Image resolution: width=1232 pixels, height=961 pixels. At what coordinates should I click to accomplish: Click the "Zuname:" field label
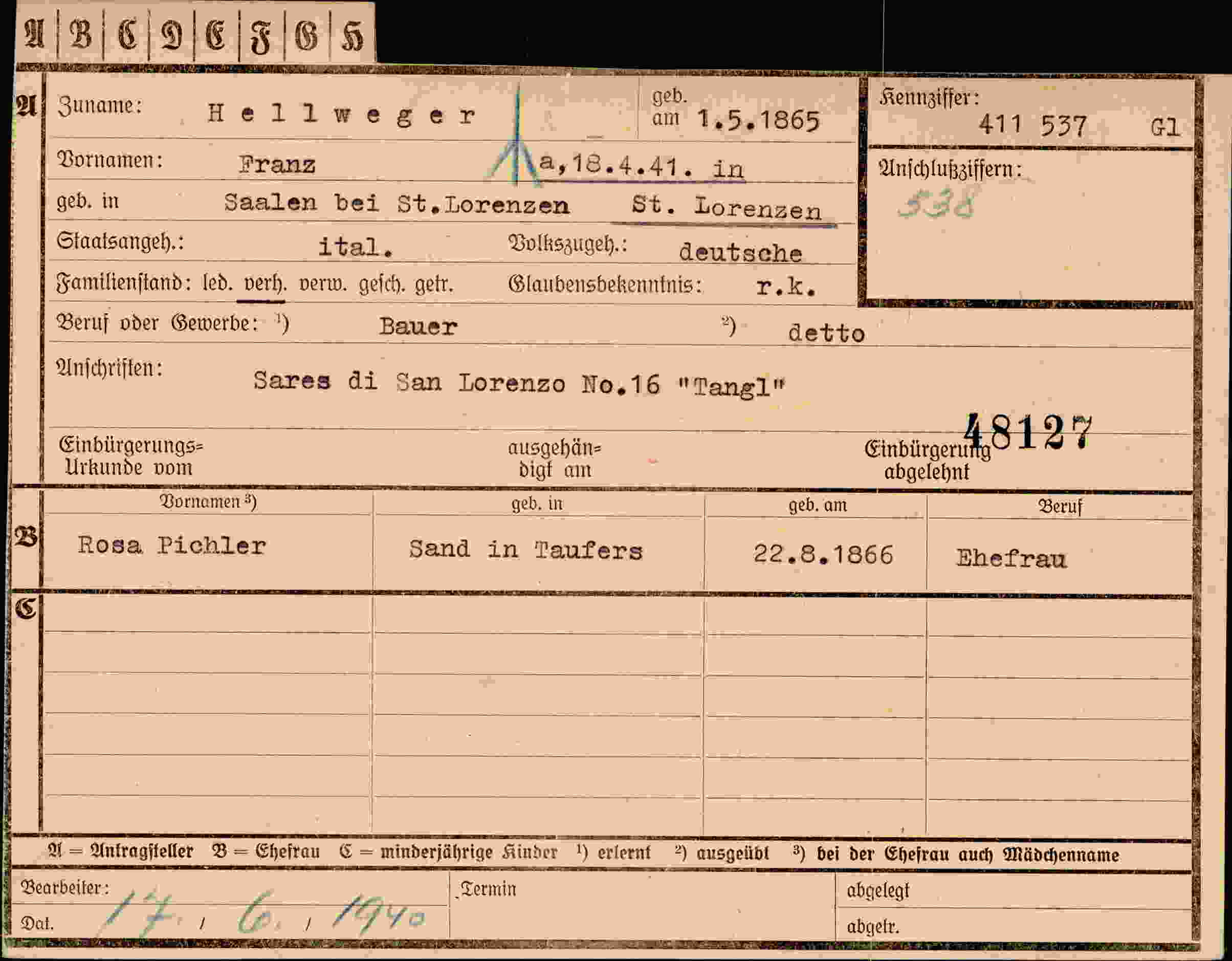tap(100, 106)
